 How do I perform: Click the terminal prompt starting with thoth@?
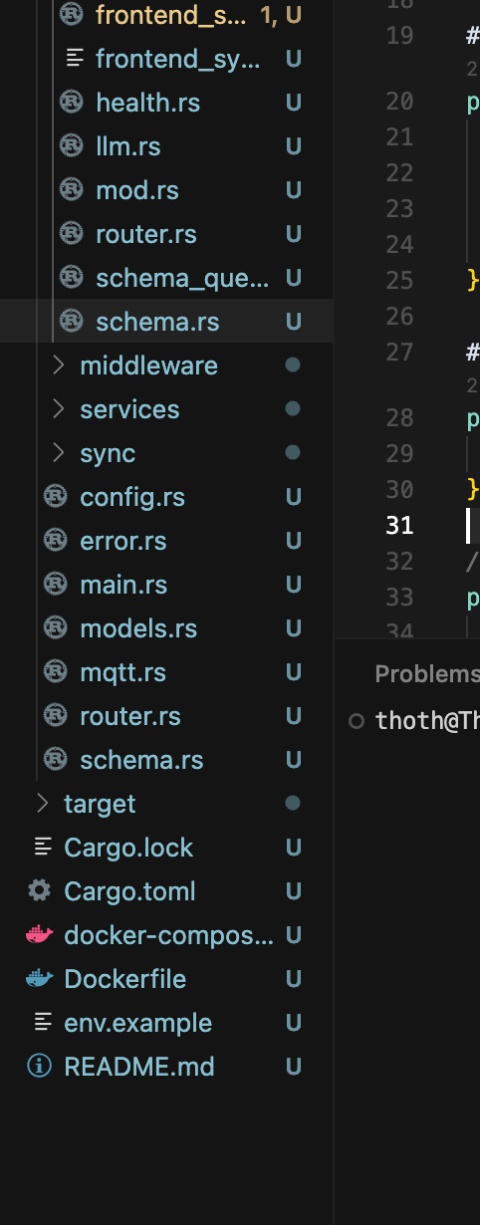[x=427, y=721]
